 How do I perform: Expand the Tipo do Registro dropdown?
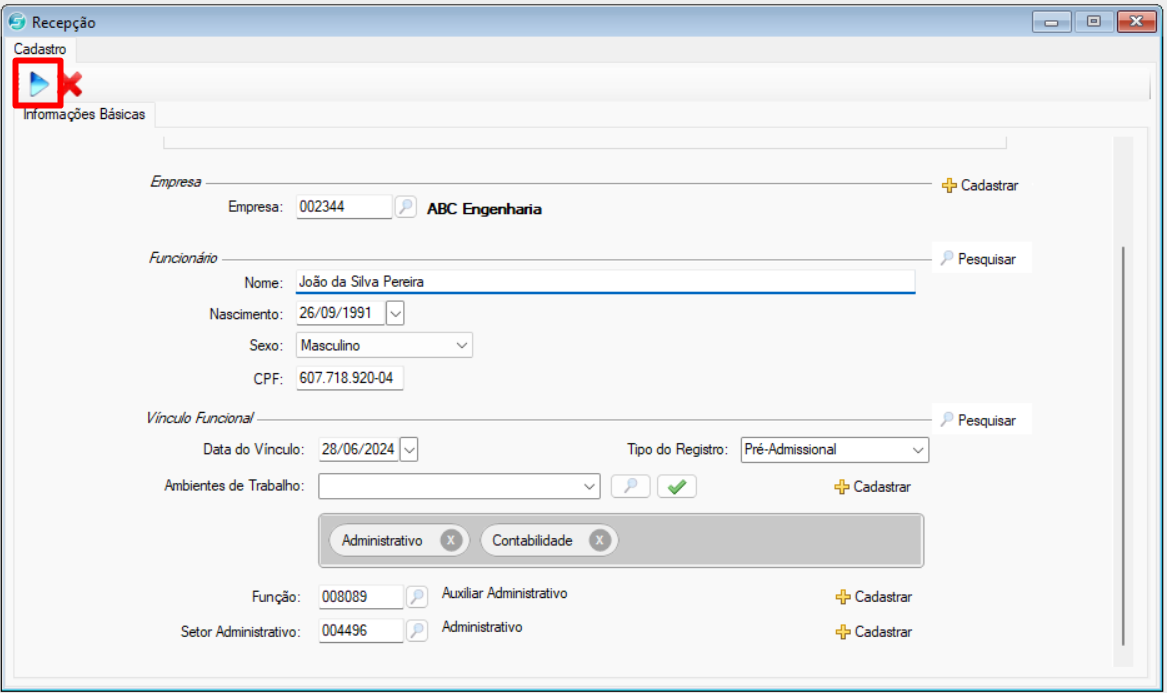(918, 450)
